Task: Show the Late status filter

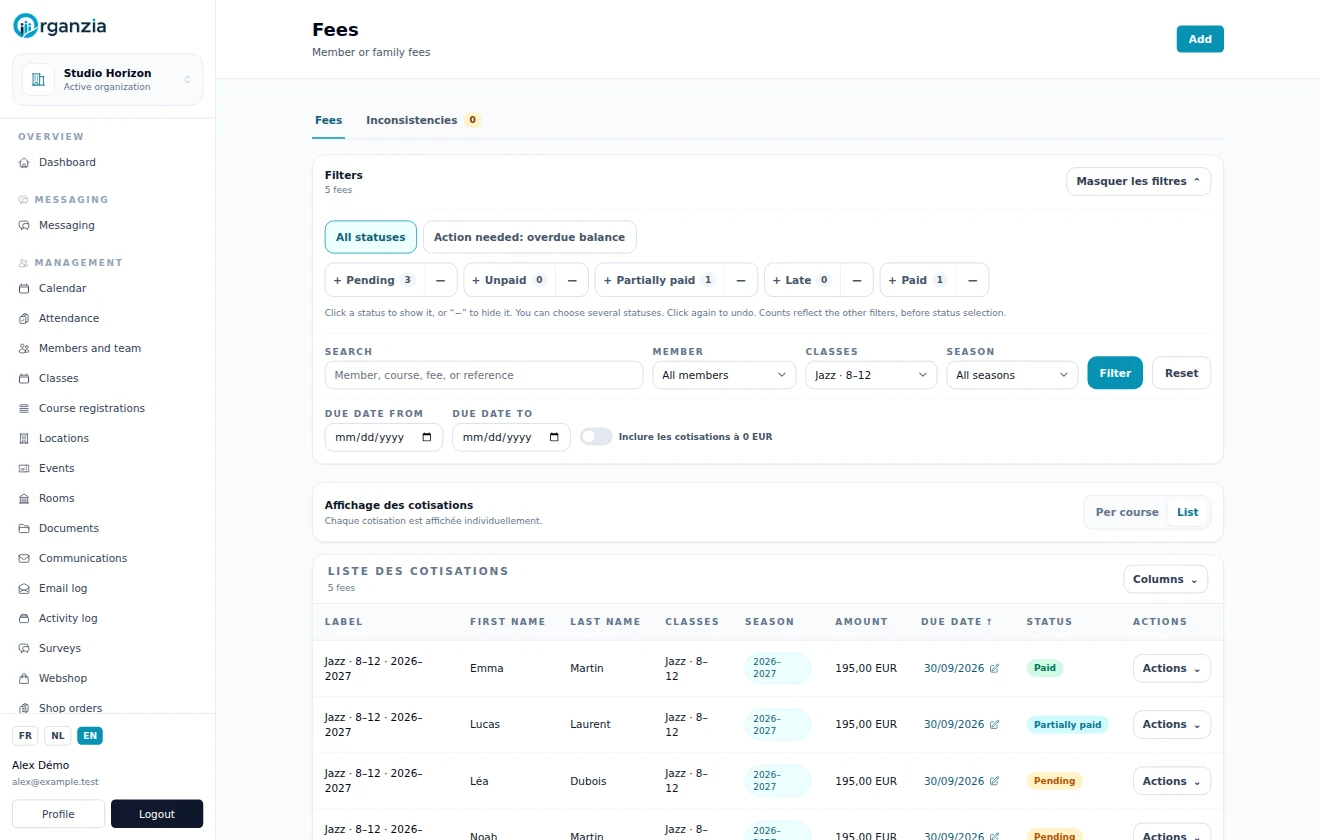Action: [803, 280]
